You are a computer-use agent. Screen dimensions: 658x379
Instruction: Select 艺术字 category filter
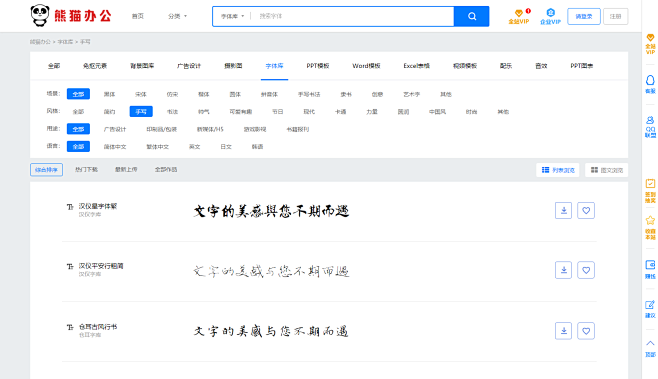[x=412, y=94]
